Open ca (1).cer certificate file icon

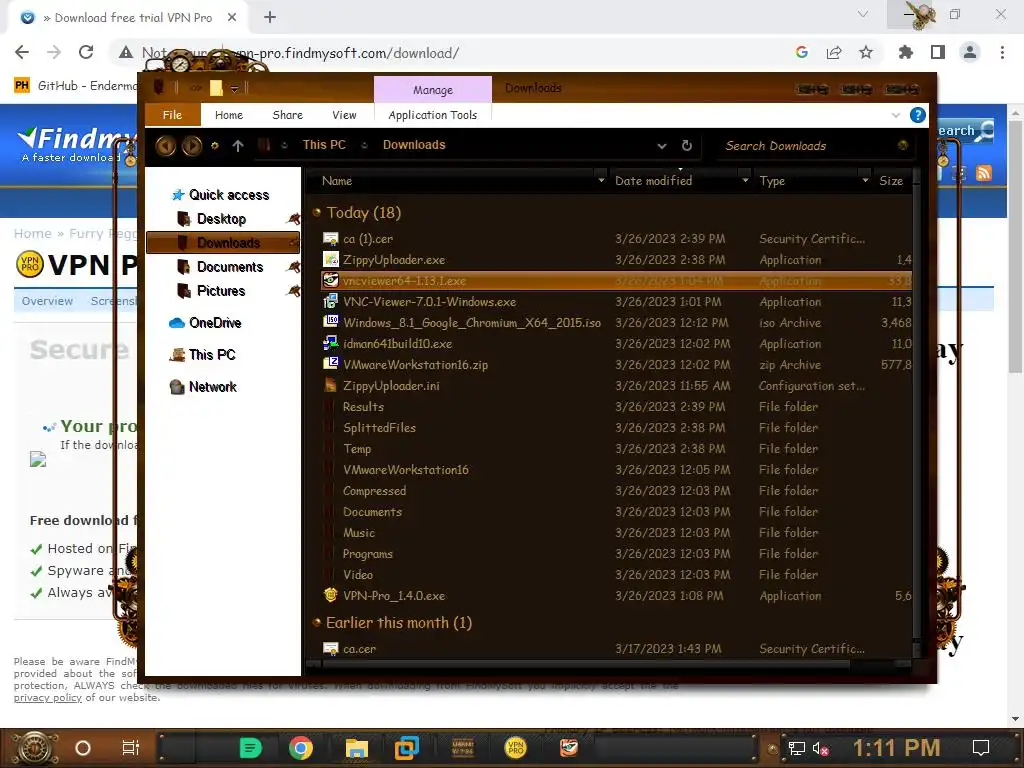point(331,239)
